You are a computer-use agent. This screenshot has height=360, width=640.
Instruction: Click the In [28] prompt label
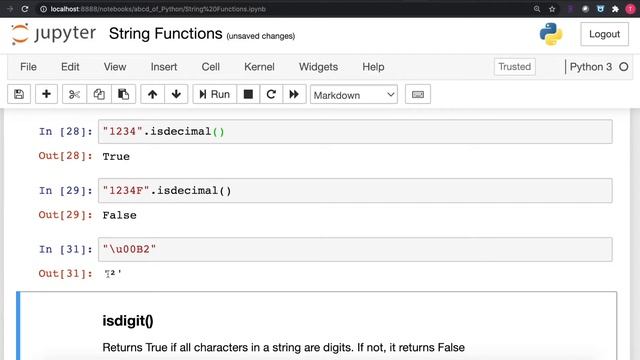pos(65,131)
